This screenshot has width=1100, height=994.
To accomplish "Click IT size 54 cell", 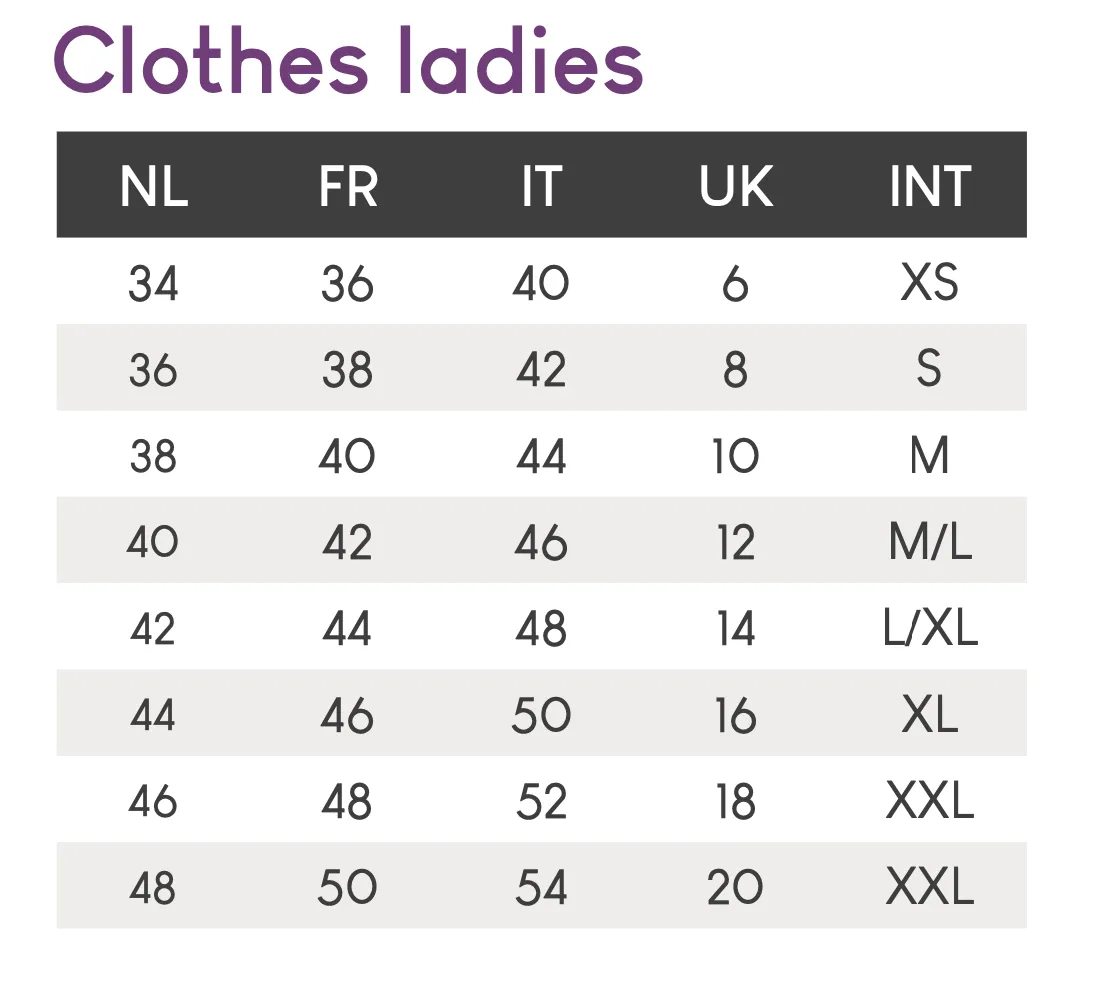I will click(x=541, y=887).
